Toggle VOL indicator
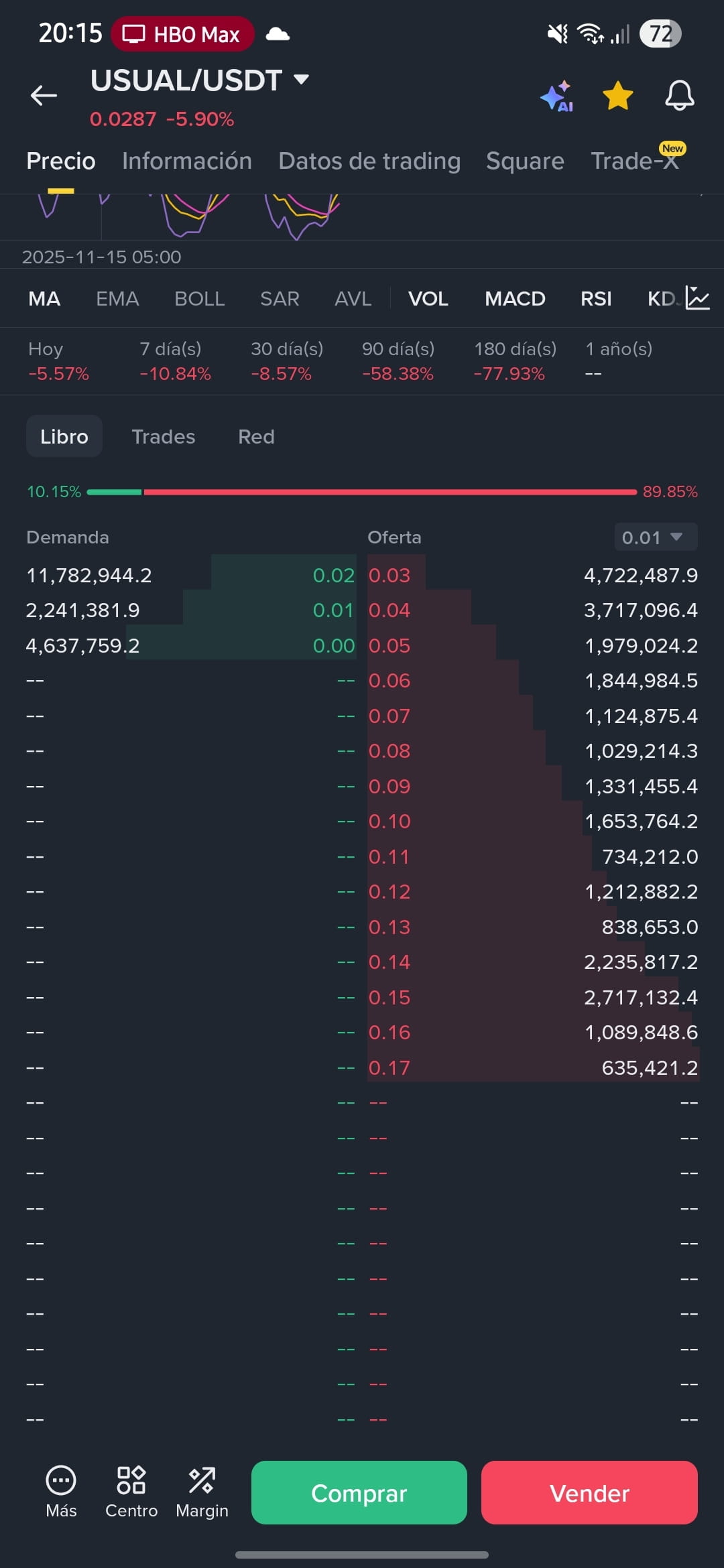The height and width of the screenshot is (1568, 724). [428, 299]
